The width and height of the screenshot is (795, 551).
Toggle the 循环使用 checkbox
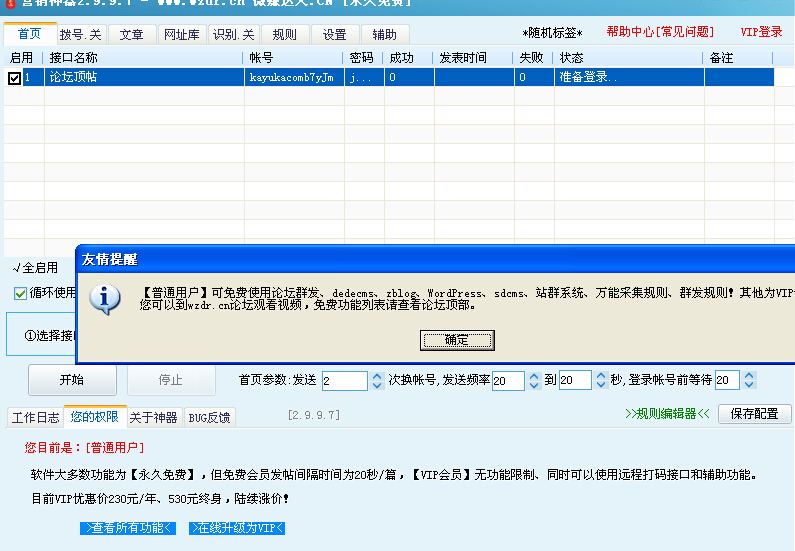tap(20, 293)
